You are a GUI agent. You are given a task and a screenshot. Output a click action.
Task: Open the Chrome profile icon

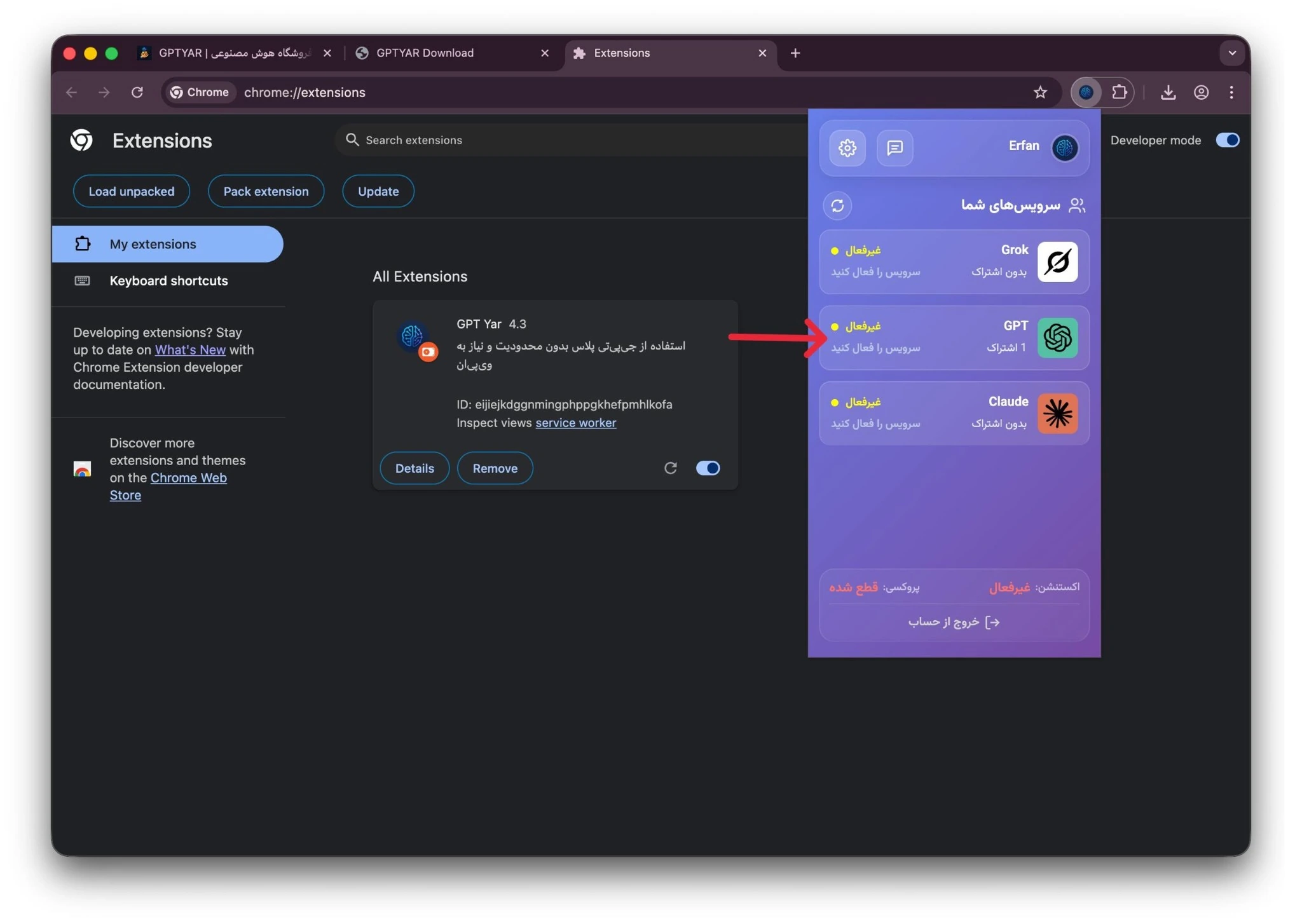(1201, 92)
